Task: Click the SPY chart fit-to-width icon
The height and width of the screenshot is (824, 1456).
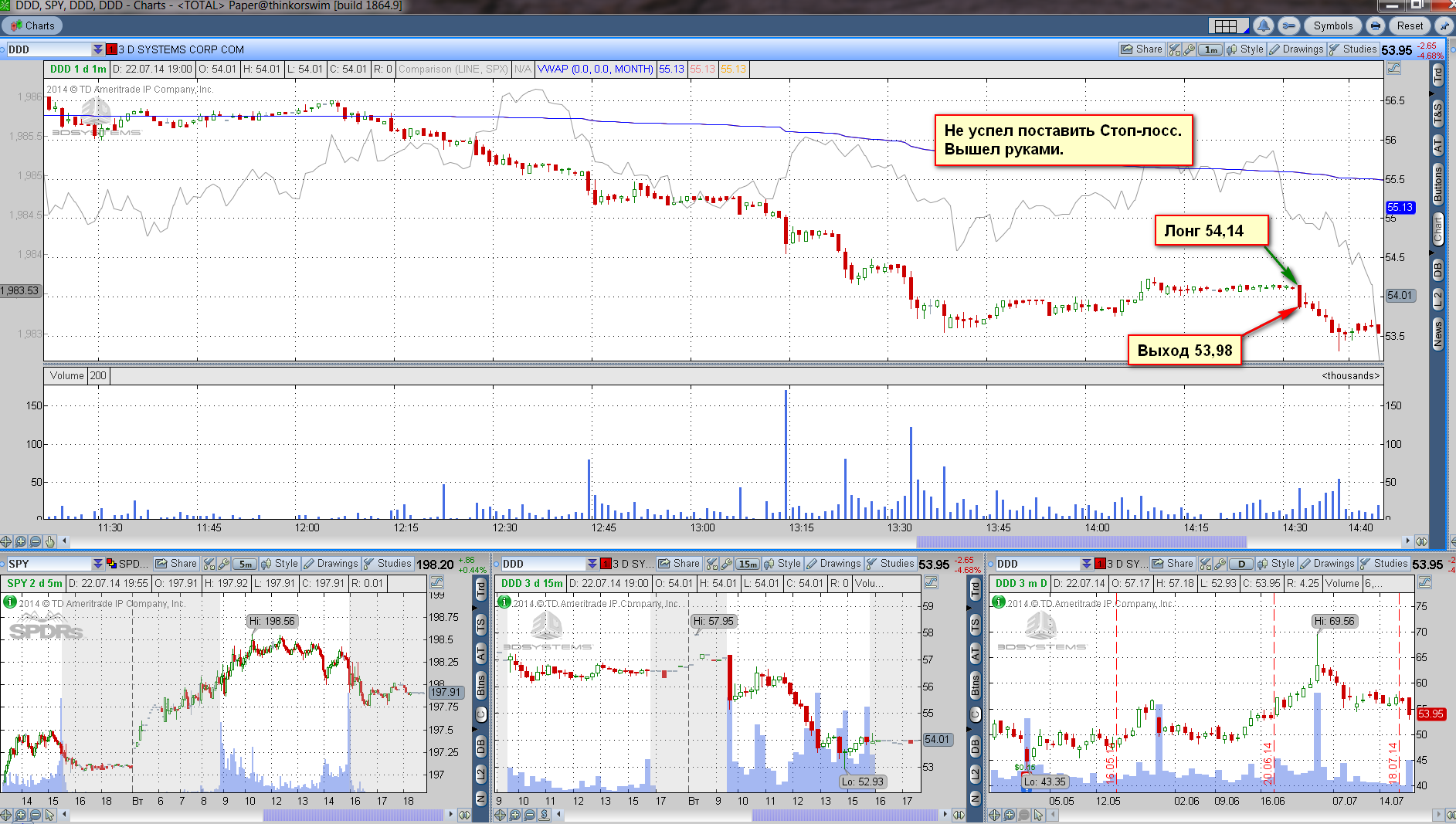Action: click(x=464, y=815)
